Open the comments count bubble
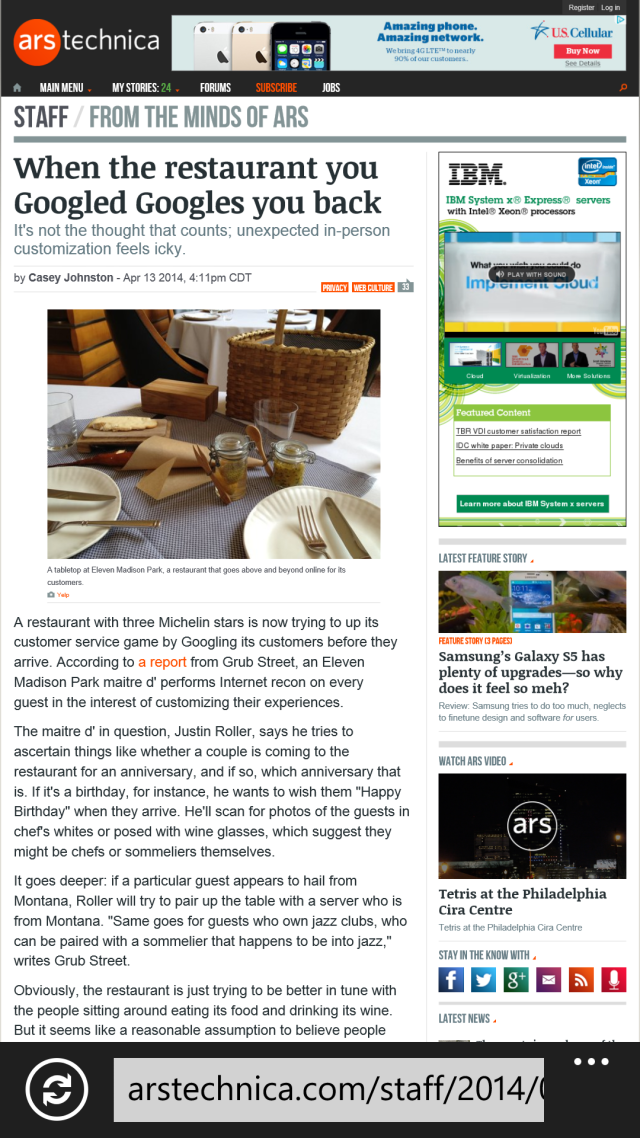The height and width of the screenshot is (1138, 640). (x=406, y=287)
